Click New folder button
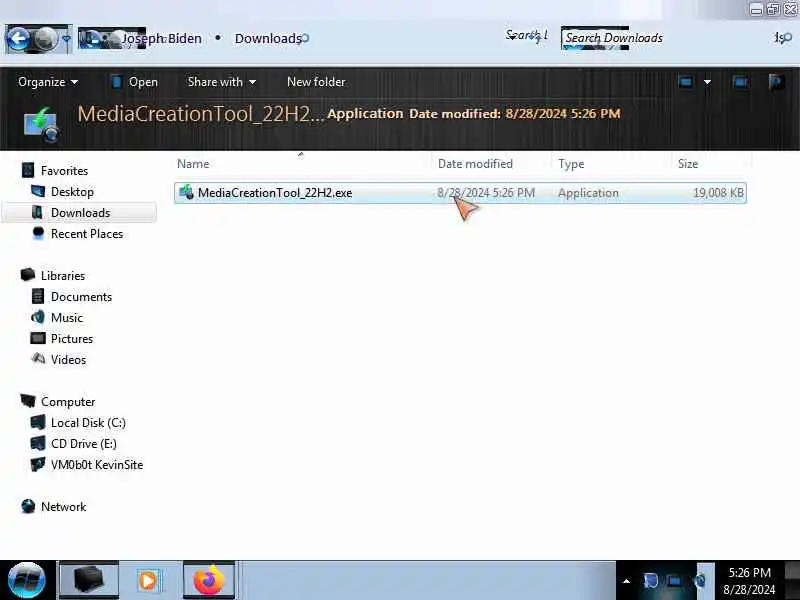800x600 pixels. [316, 82]
